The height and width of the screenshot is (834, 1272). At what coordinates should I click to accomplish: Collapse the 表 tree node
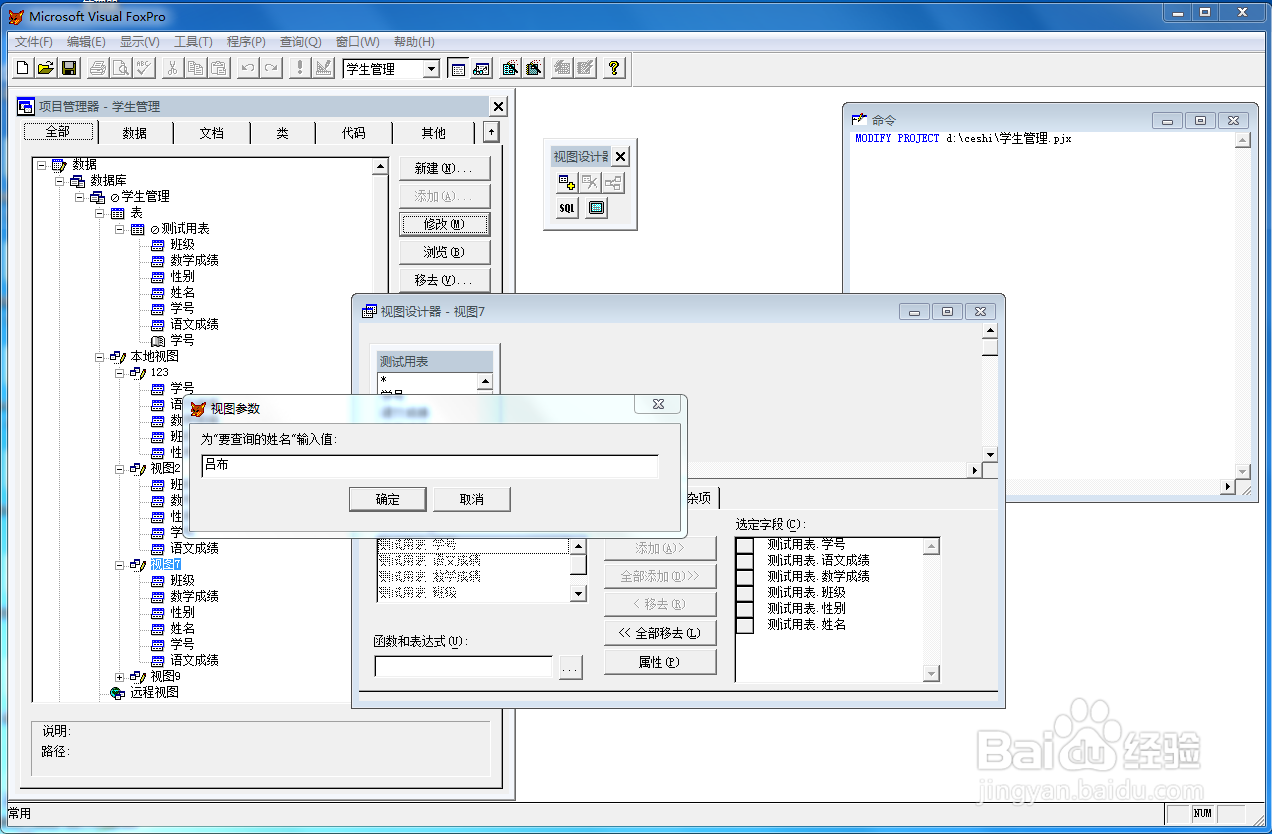[100, 212]
